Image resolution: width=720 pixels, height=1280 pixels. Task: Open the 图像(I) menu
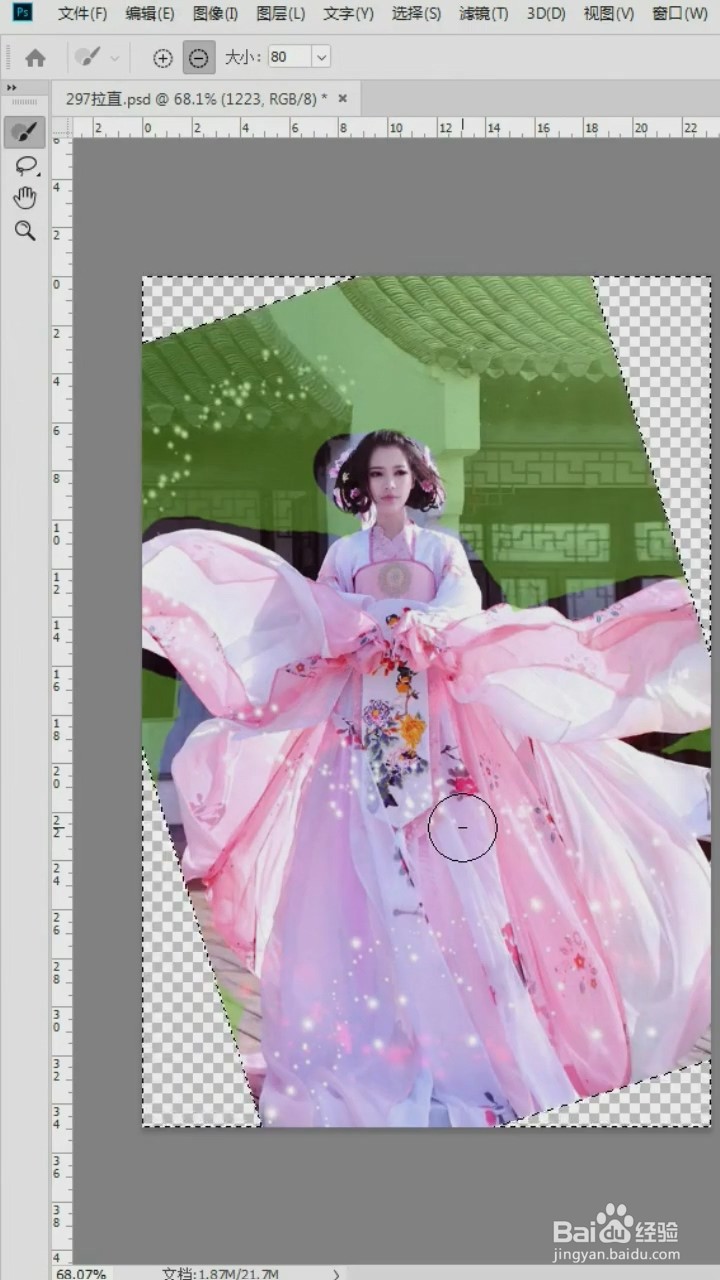pyautogui.click(x=215, y=14)
